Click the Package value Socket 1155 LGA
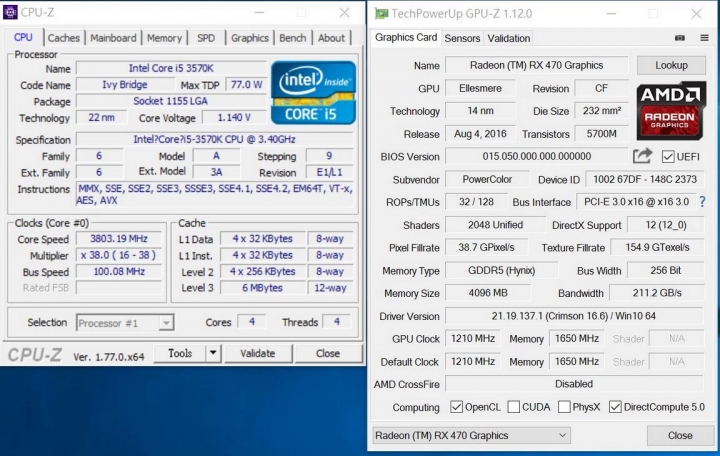 click(x=171, y=101)
